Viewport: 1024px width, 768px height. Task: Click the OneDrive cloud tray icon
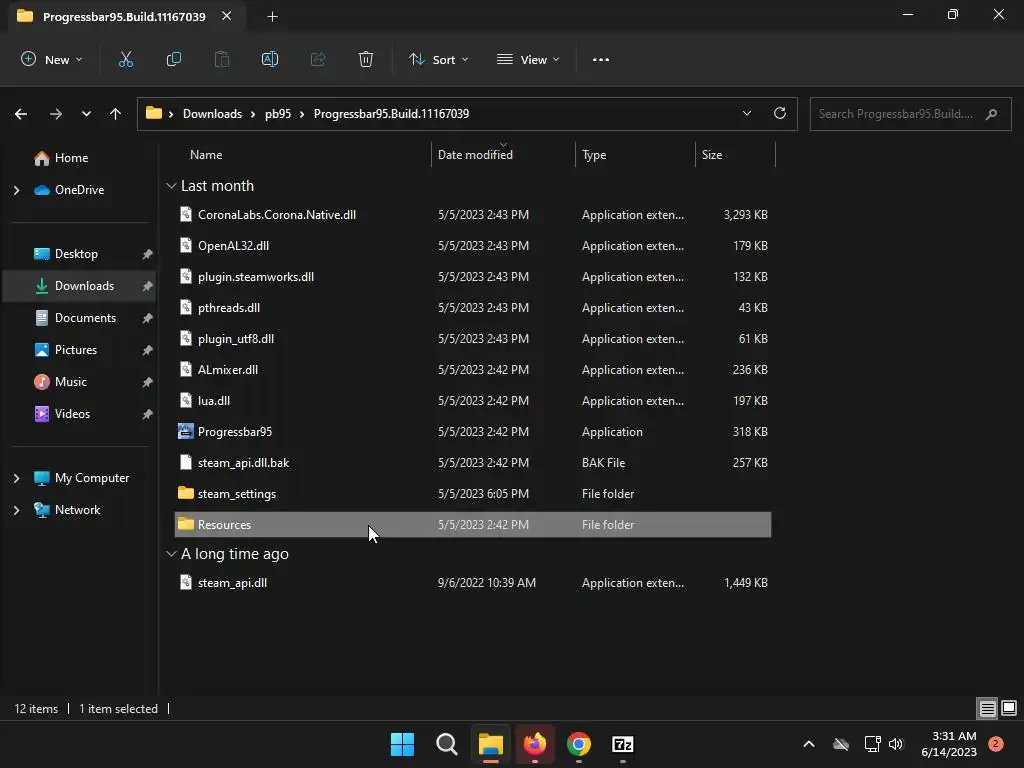841,744
